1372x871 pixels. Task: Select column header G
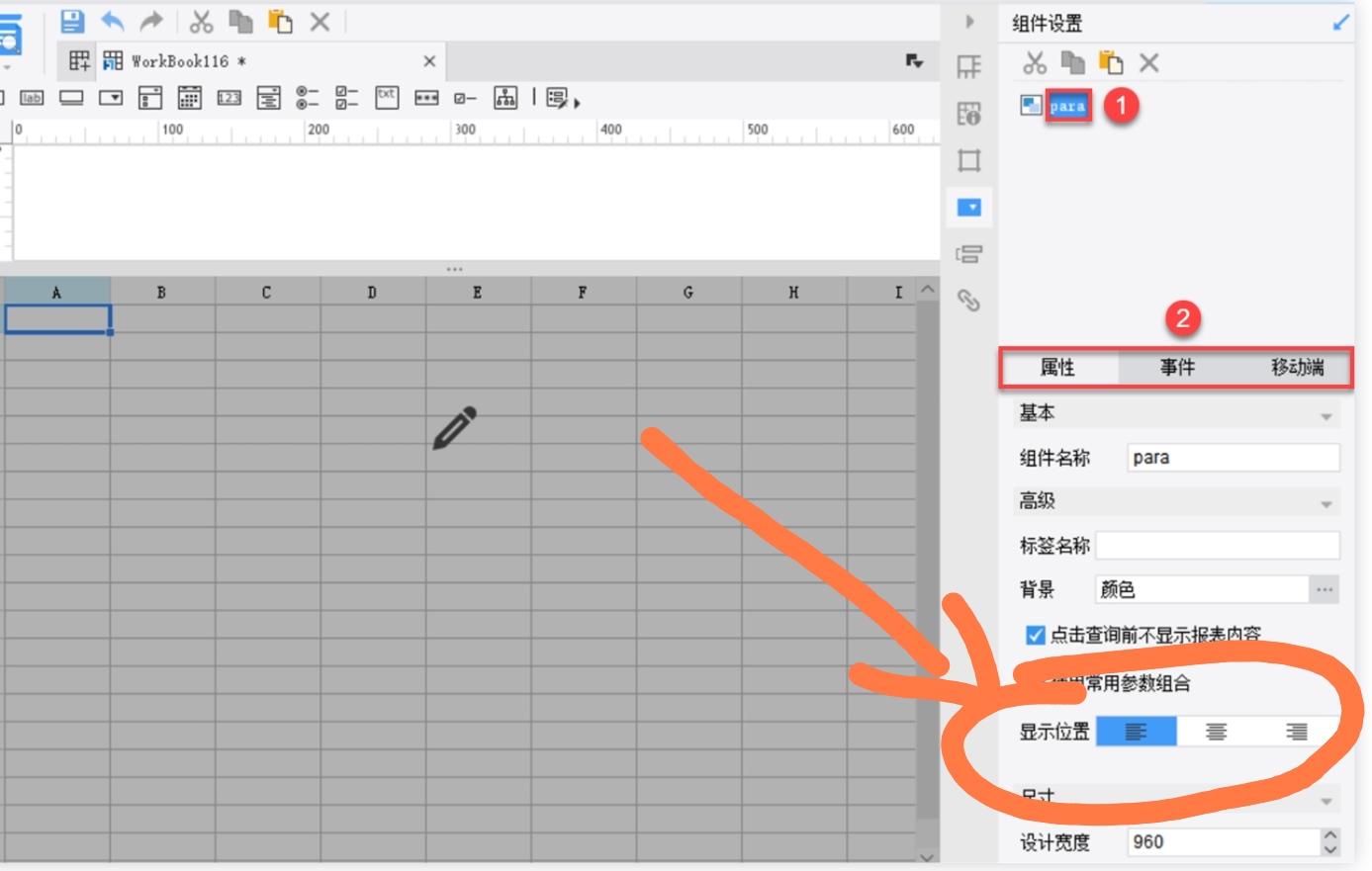point(687,292)
